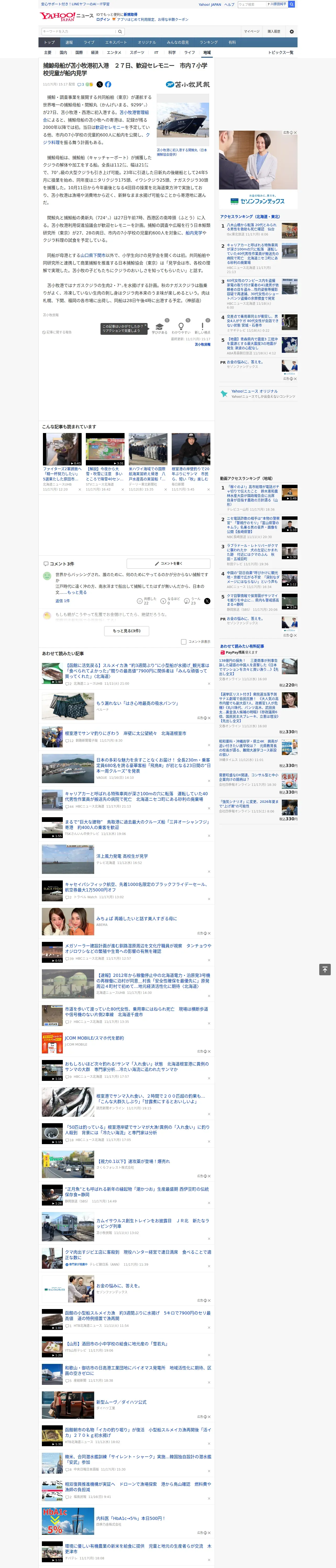
Task: Click the comment count bubble icon under headline
Action: coord(79,85)
